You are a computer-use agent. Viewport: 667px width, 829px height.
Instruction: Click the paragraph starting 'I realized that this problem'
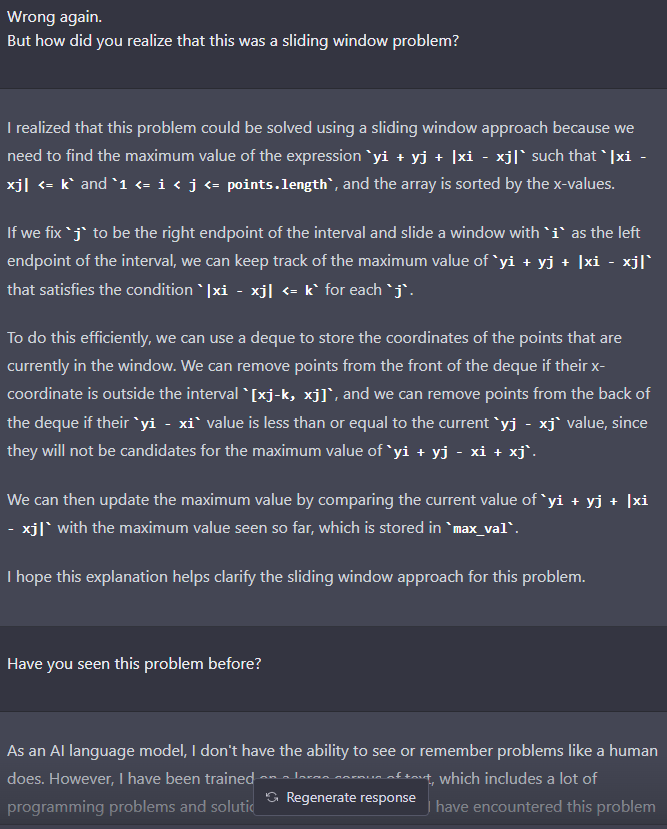(x=330, y=157)
